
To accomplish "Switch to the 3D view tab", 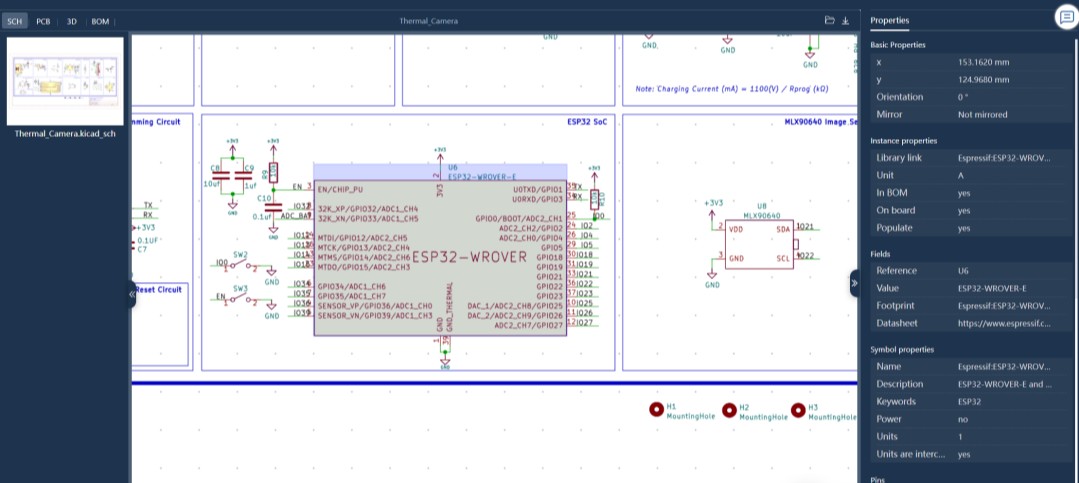I will pyautogui.click(x=71, y=20).
